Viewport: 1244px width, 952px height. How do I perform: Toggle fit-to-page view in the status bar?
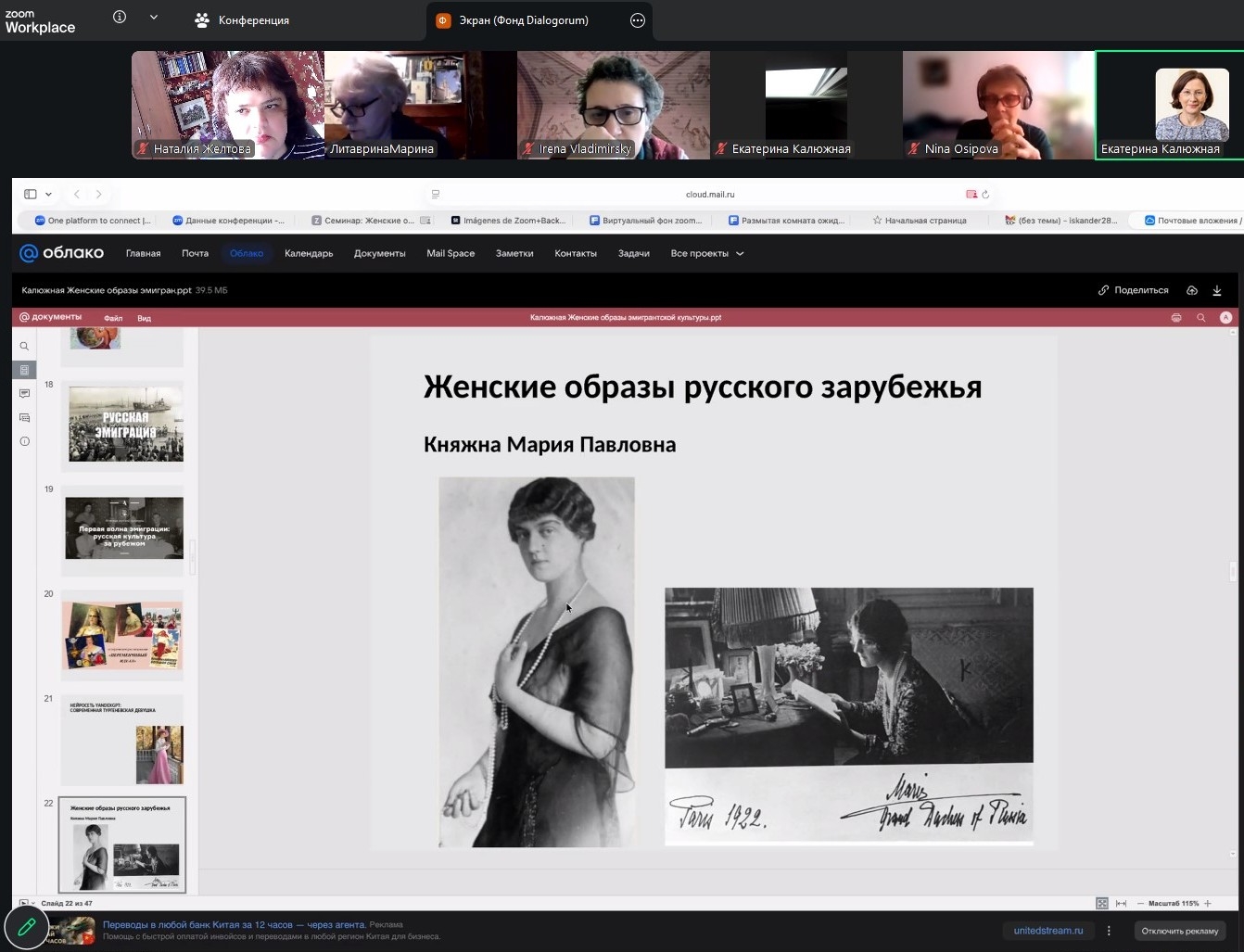pos(1101,903)
